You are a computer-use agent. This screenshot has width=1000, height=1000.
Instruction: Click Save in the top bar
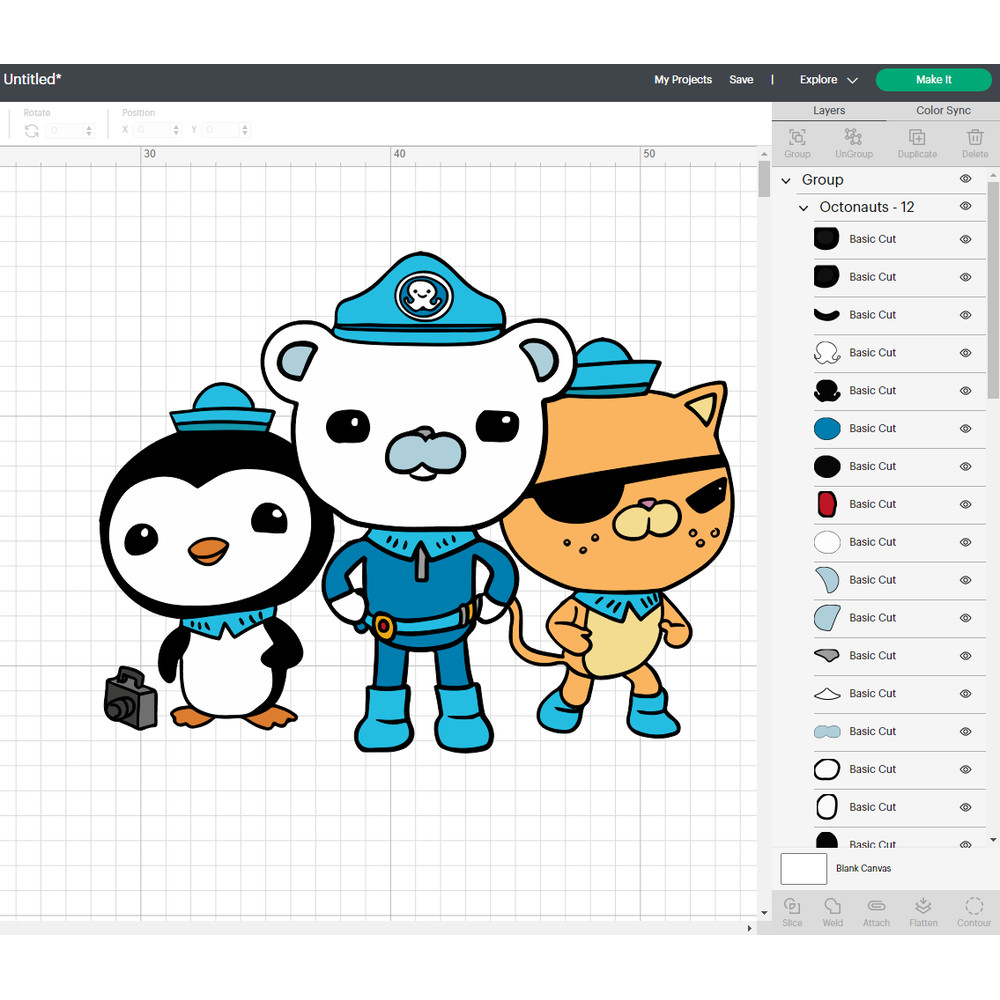741,79
